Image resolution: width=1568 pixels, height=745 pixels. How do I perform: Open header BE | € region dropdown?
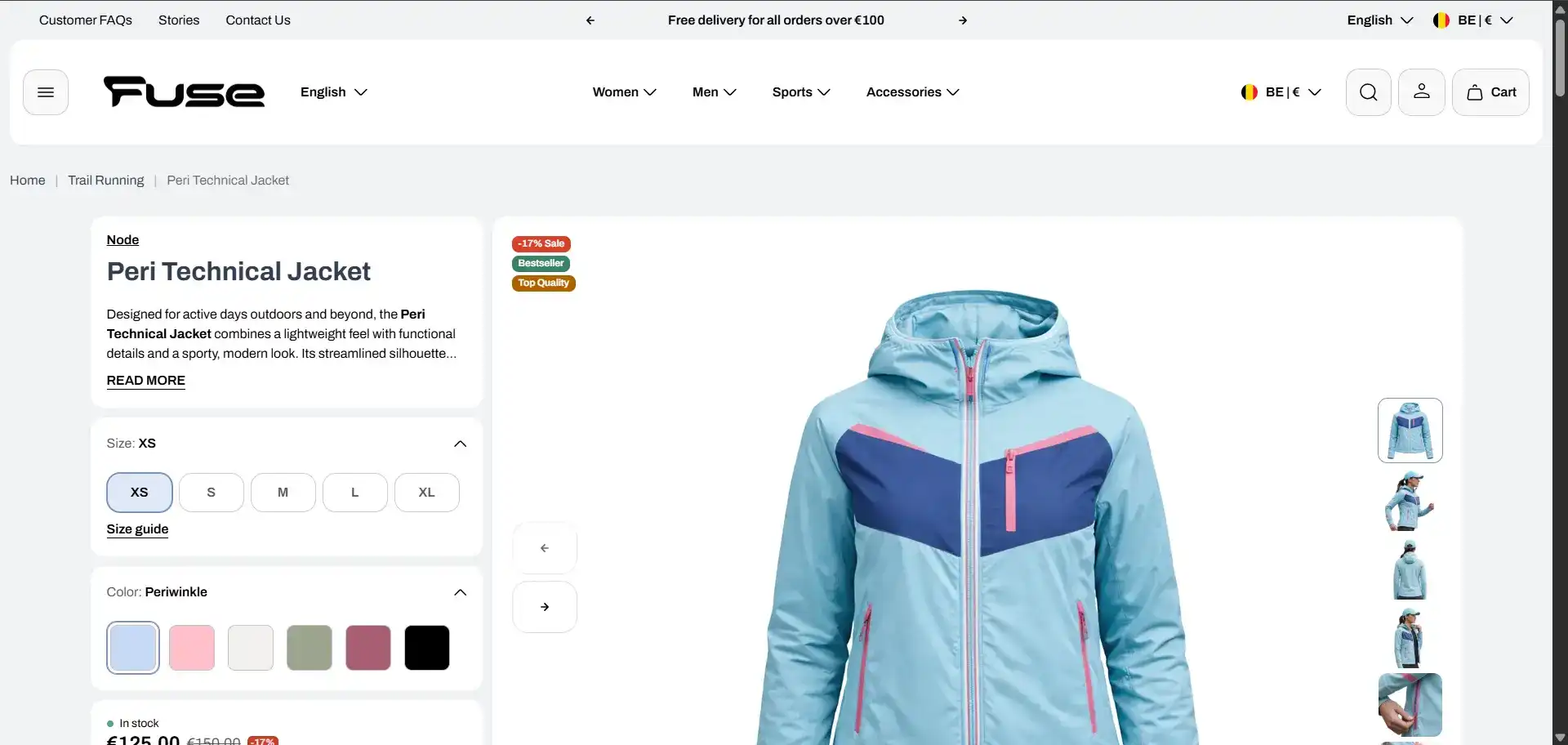[x=1281, y=92]
